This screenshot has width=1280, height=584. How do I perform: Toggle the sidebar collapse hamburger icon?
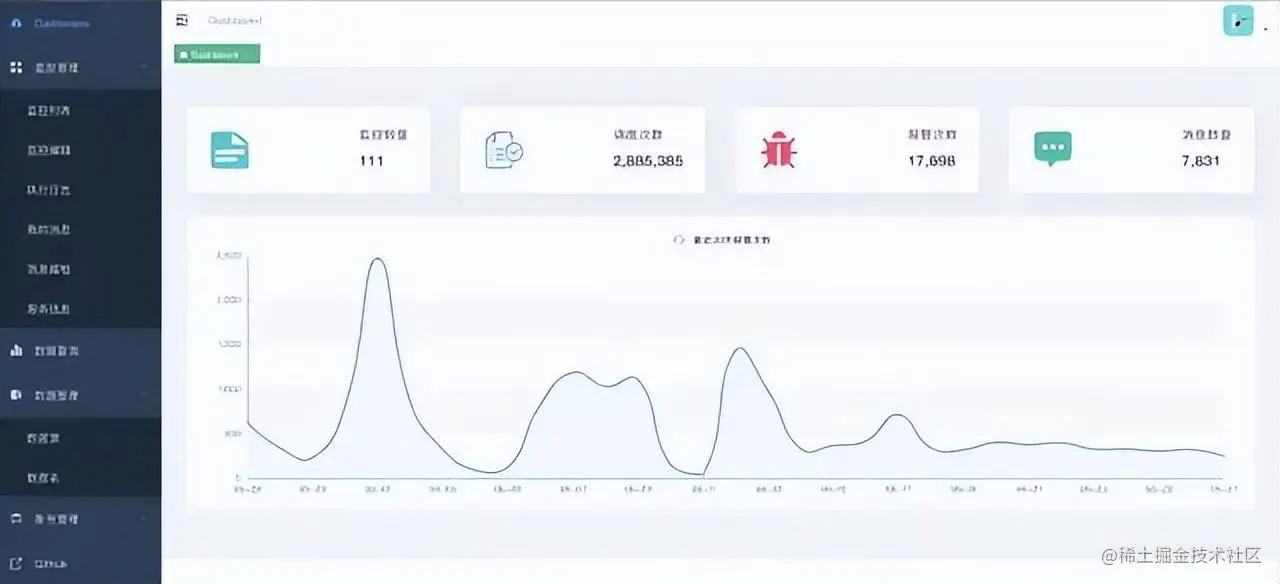point(181,20)
